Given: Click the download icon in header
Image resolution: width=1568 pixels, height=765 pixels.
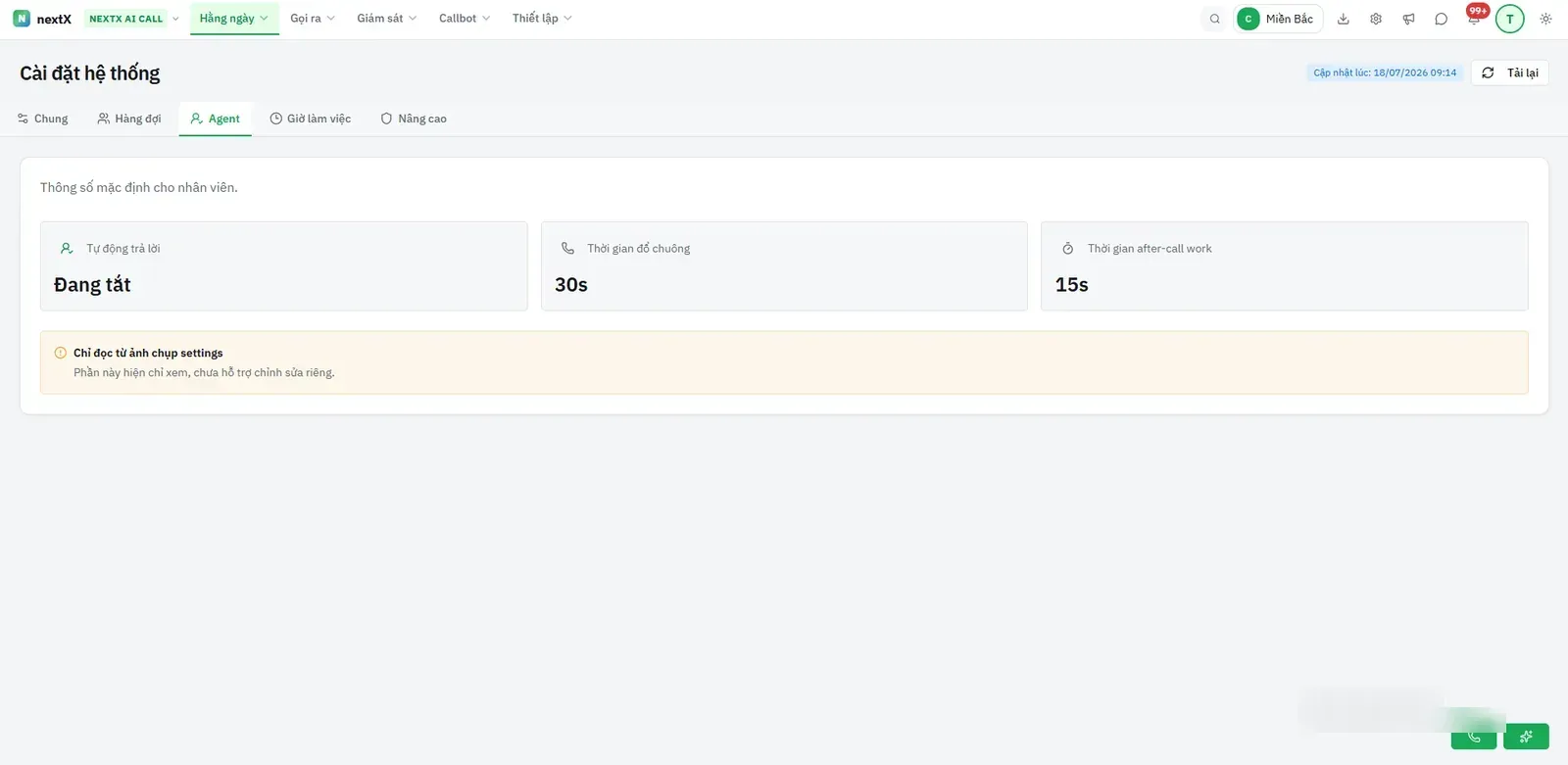Looking at the screenshot, I should [1344, 19].
